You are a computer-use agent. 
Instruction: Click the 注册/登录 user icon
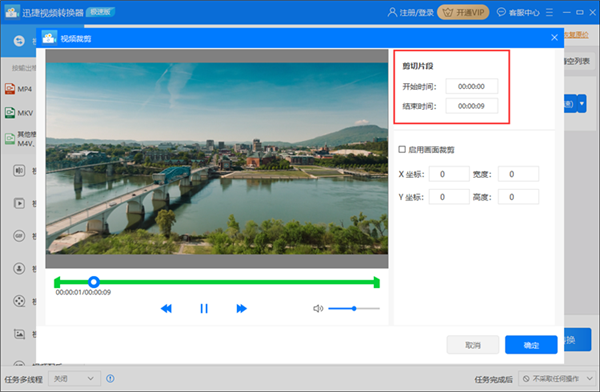pos(392,13)
